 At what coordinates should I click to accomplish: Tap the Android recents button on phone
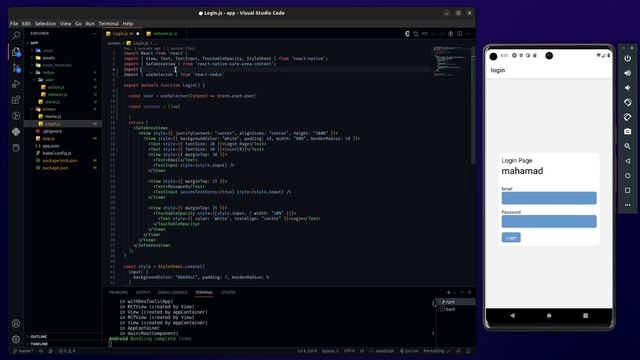coord(585,316)
